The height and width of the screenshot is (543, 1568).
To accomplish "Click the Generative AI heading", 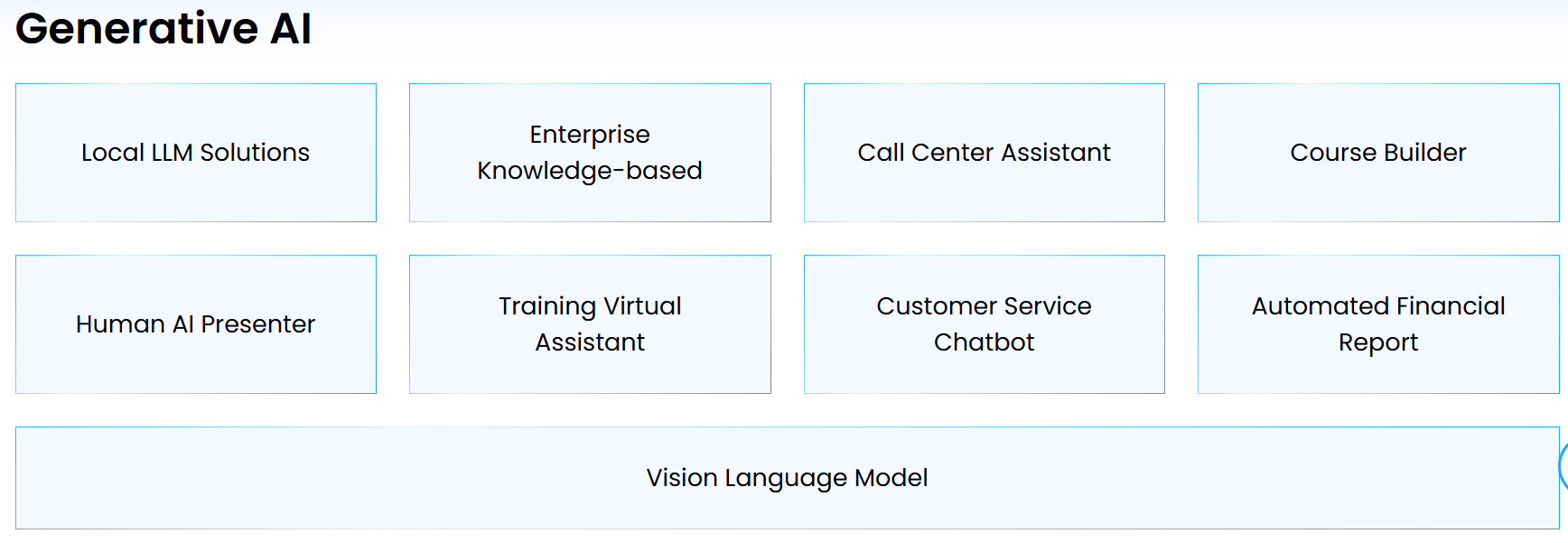I will tap(163, 28).
